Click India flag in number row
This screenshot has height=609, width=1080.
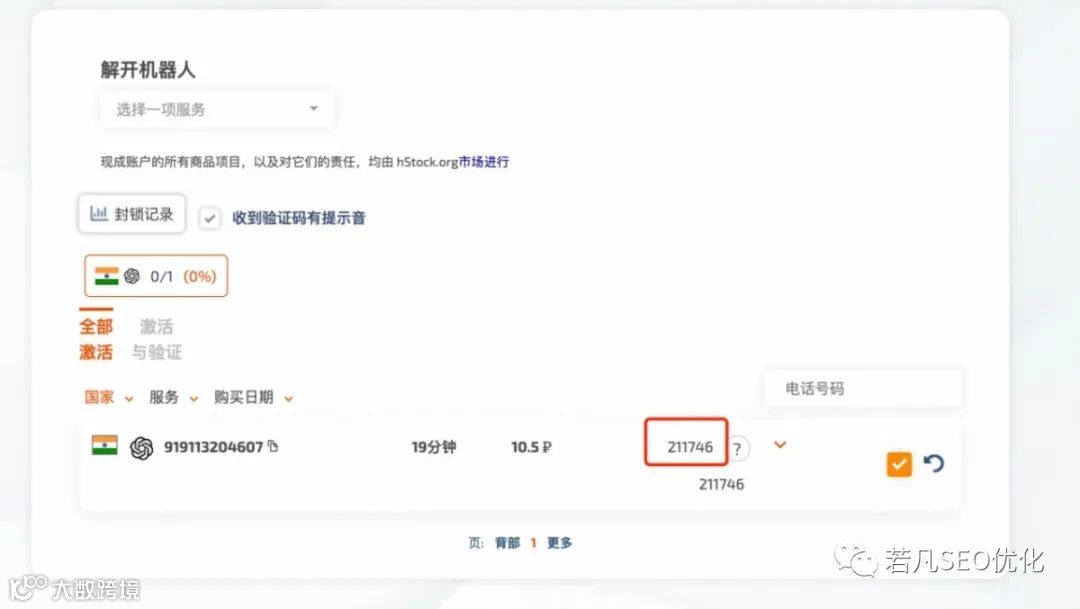point(105,445)
